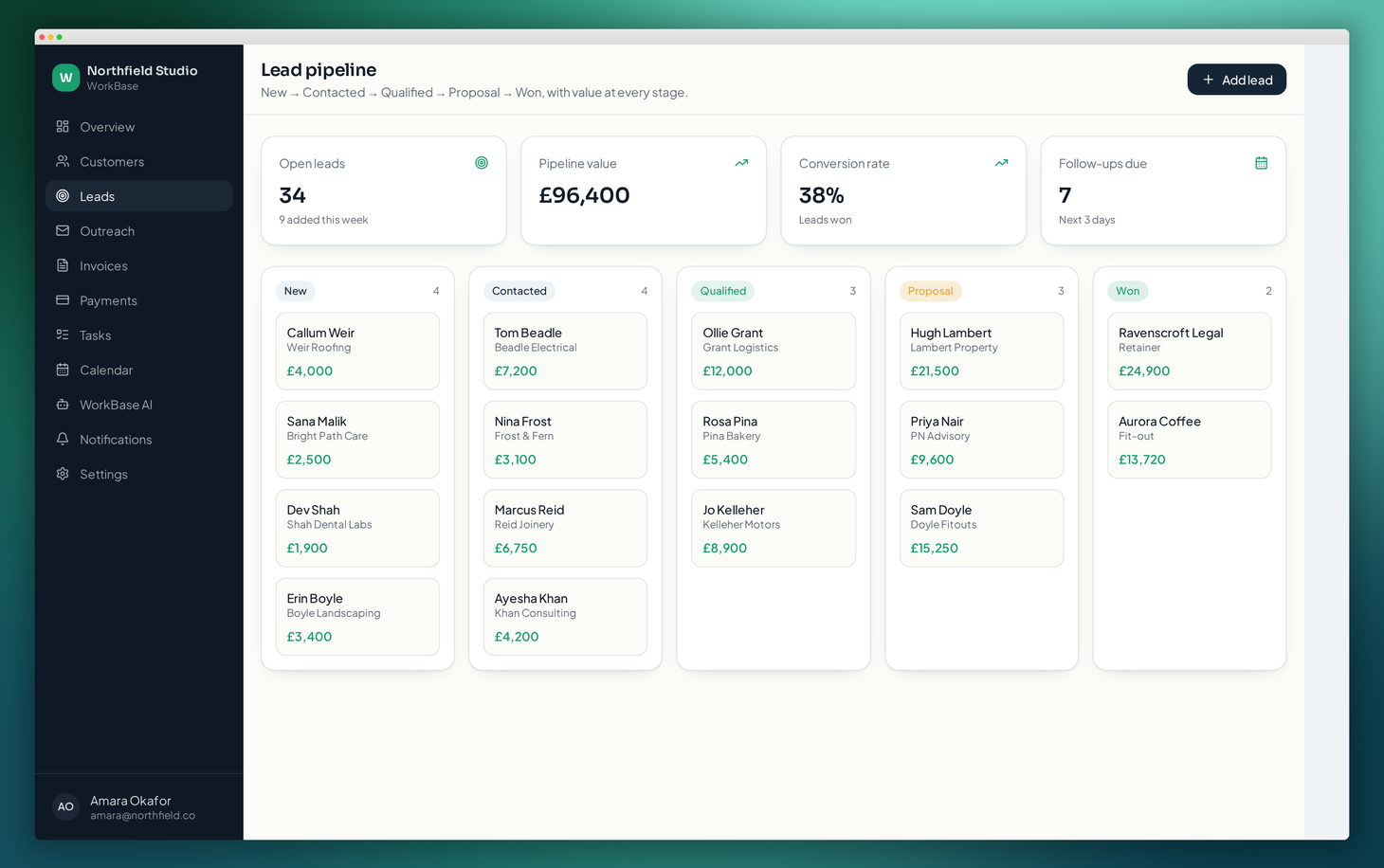Screen dimensions: 1384x868
Task: Click the Add lead button label
Action: pos(1247,81)
